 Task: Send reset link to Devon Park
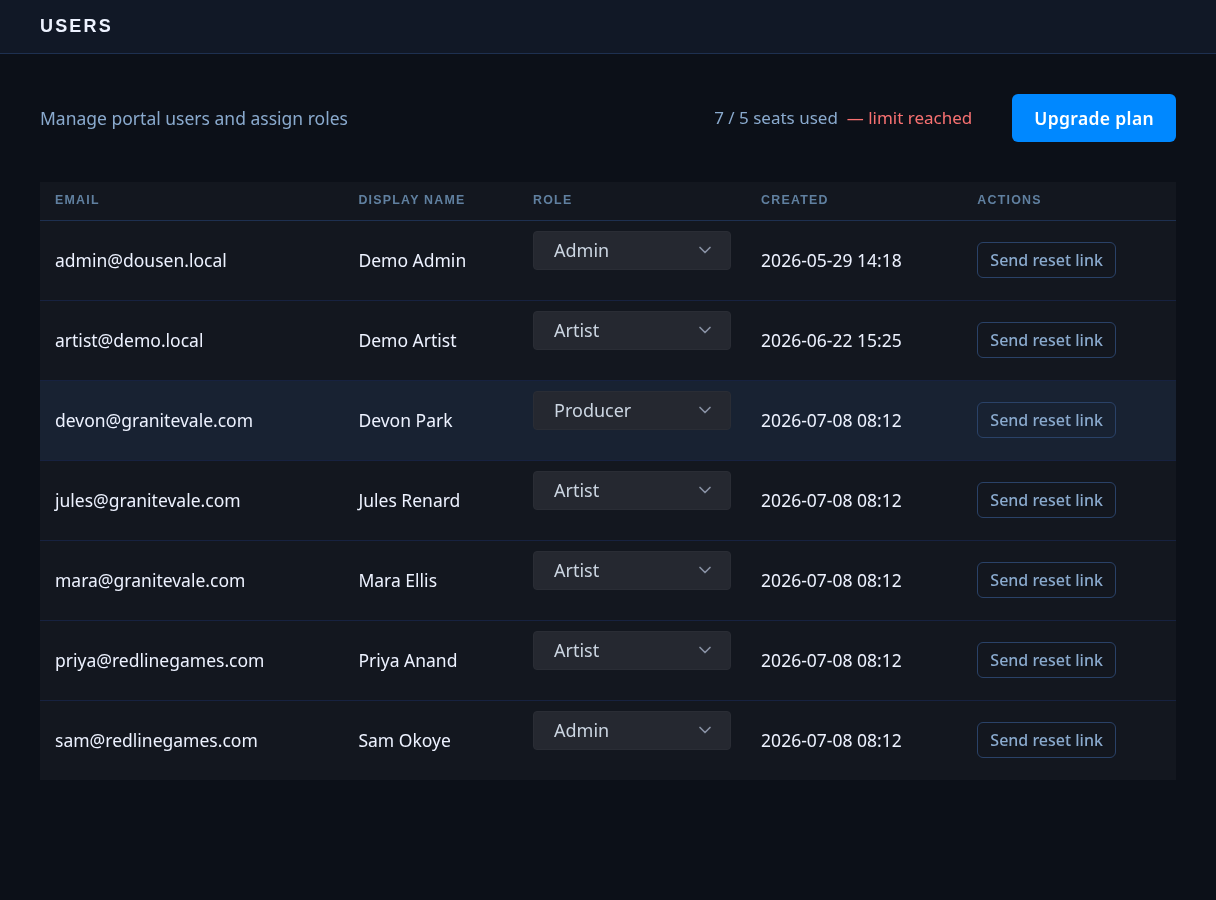(1046, 420)
